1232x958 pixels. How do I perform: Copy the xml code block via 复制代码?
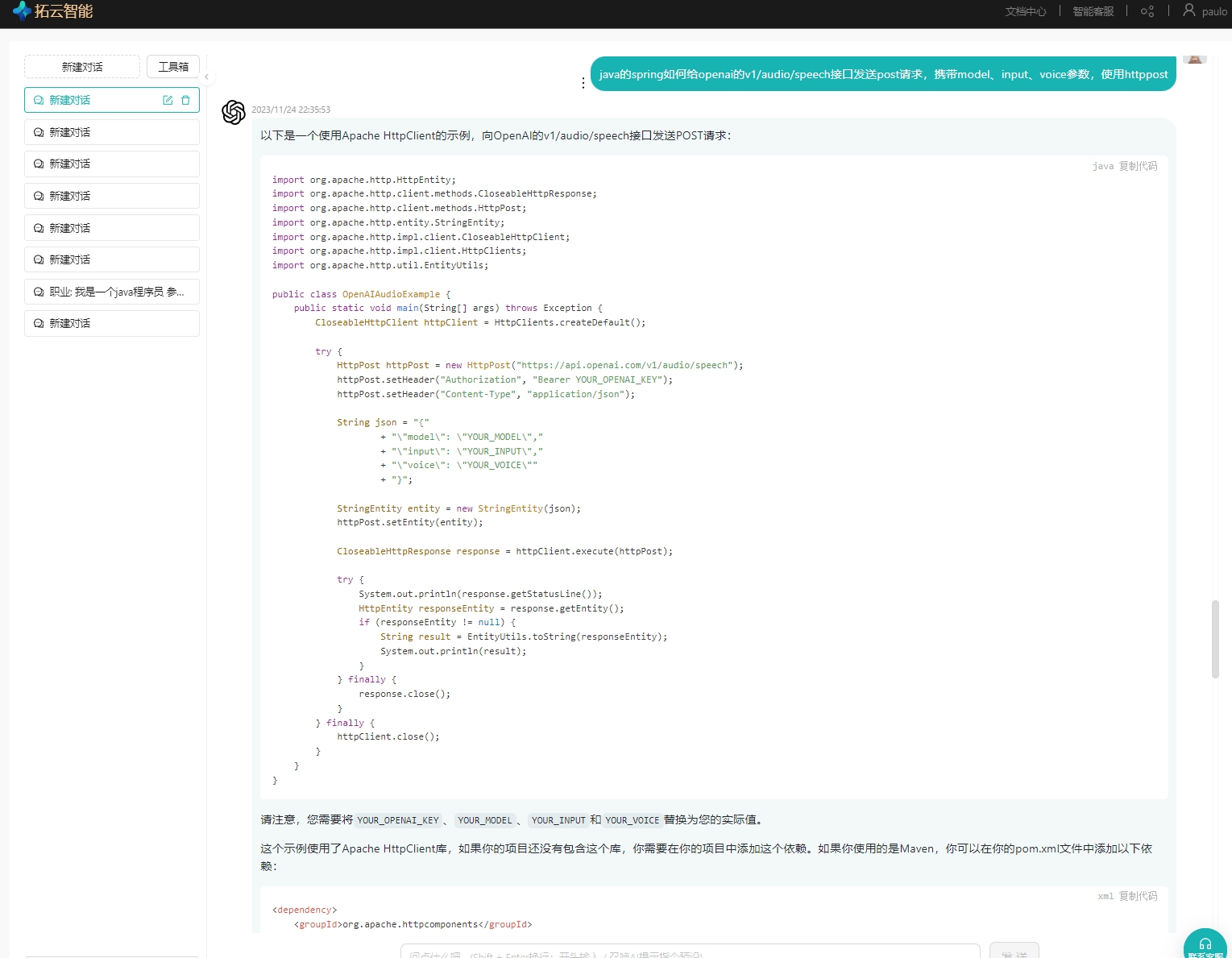pyautogui.click(x=1138, y=896)
